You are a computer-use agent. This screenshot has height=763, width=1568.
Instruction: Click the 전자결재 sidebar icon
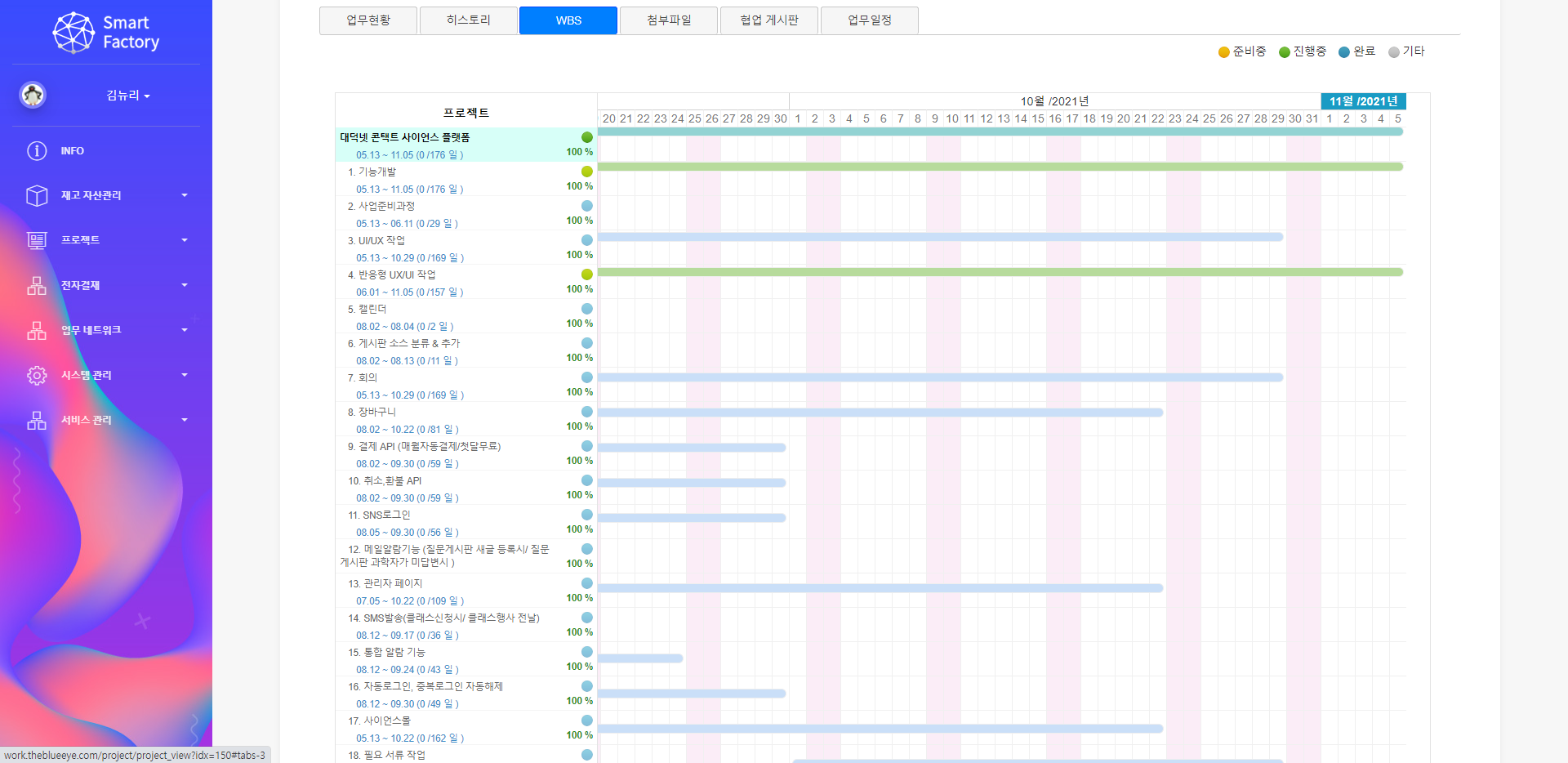tap(37, 285)
